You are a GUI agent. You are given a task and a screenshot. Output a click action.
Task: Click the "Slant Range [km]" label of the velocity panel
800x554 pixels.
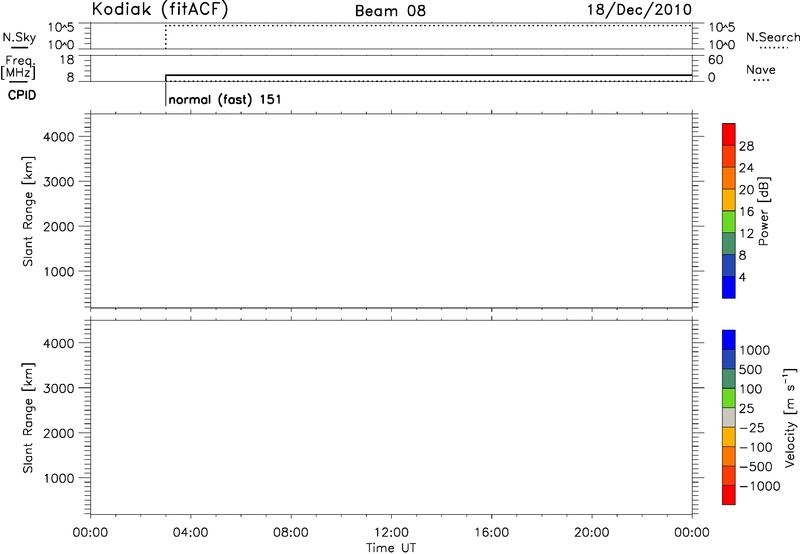[28, 418]
